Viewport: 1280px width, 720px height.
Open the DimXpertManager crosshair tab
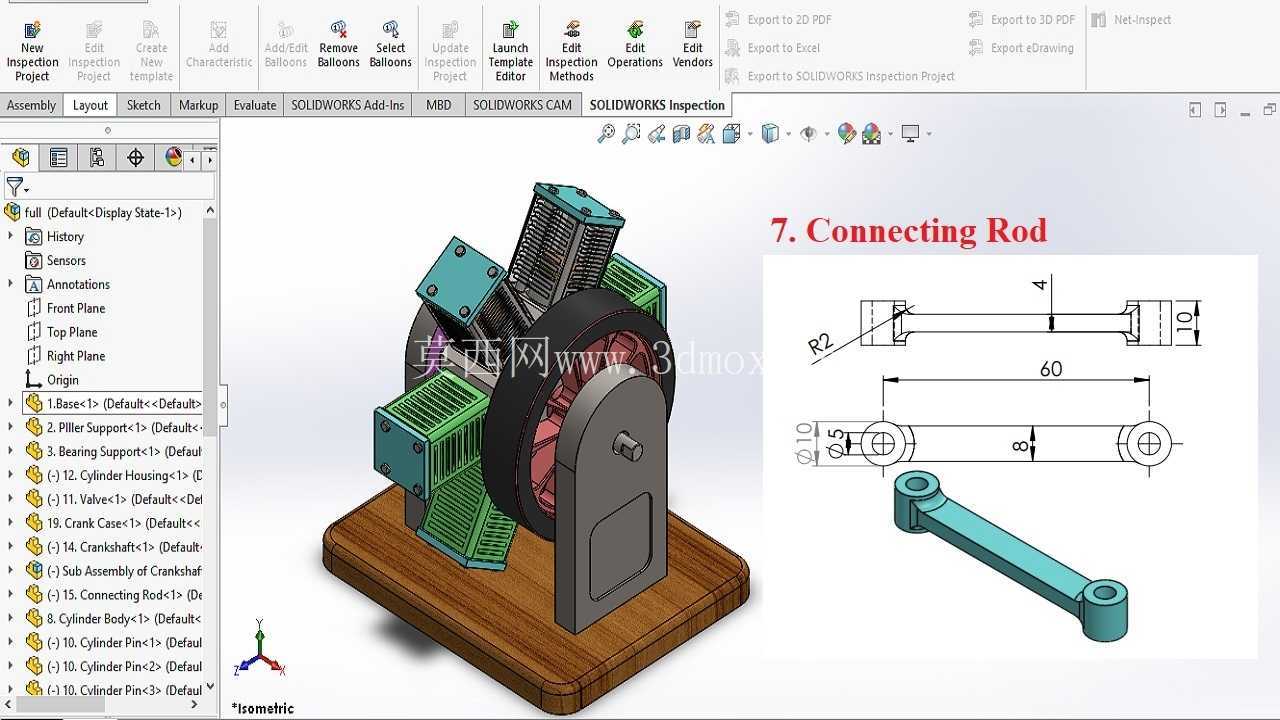pyautogui.click(x=135, y=157)
